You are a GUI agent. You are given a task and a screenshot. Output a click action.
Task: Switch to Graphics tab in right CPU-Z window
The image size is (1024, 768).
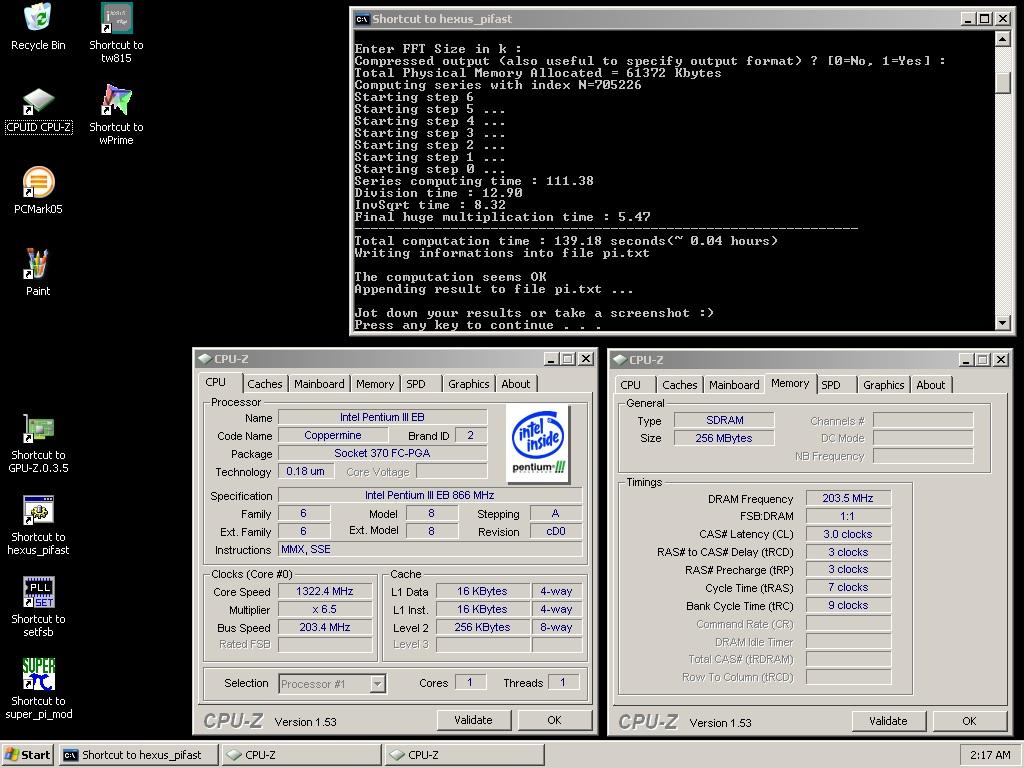884,385
